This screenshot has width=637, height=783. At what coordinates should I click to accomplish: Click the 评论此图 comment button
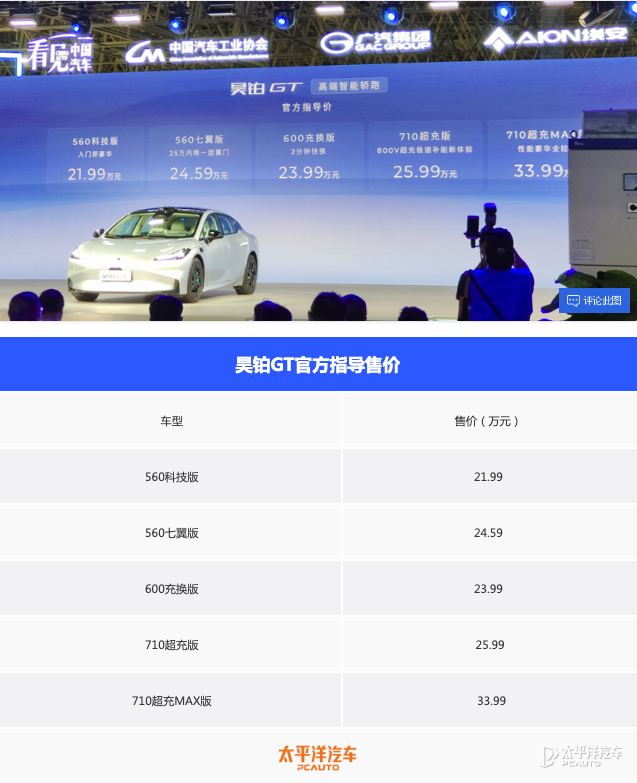coord(594,301)
